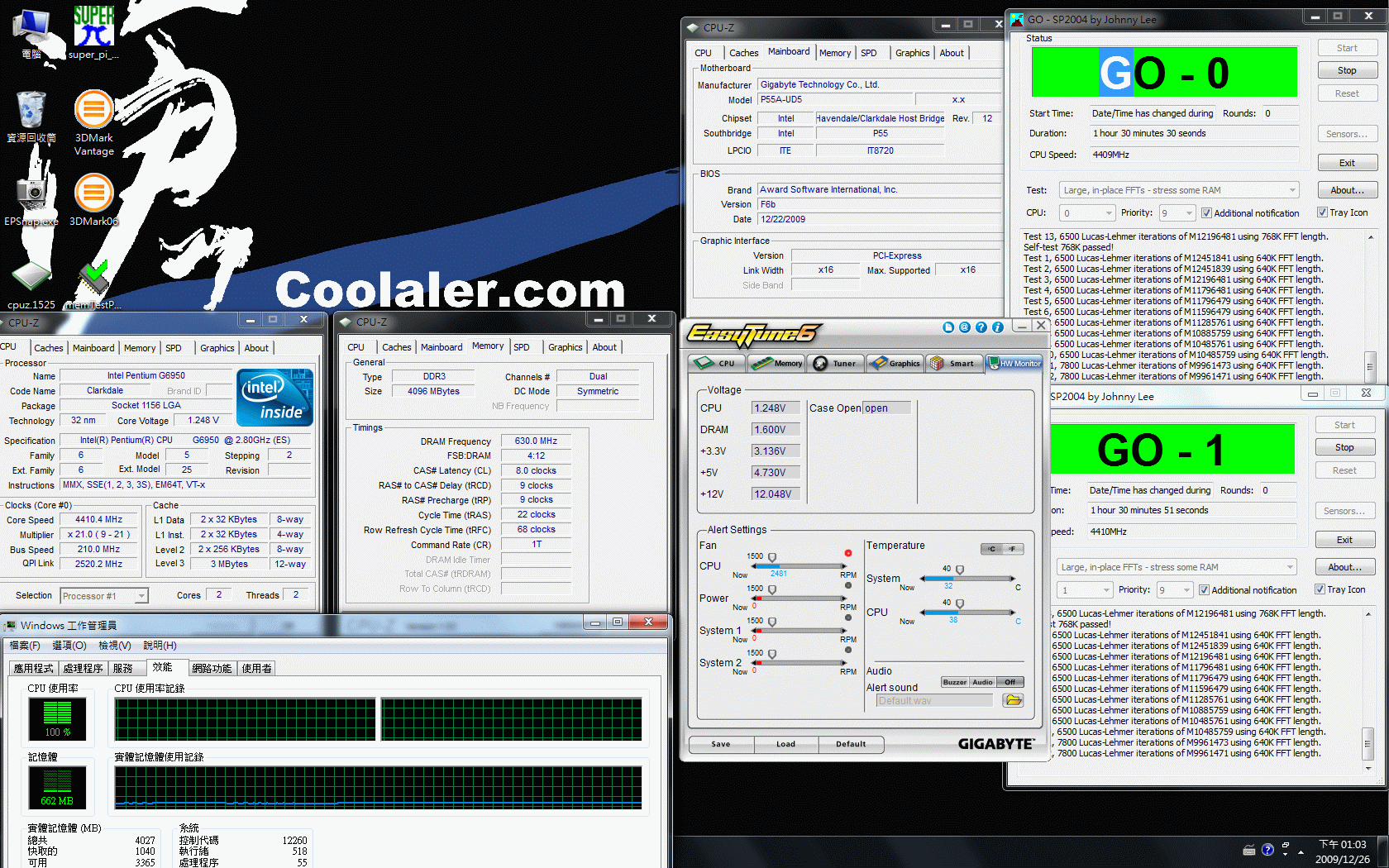Screen dimensions: 1389x868
Task: Click the SP2004 GO window title bar icon
Action: click(x=1018, y=19)
